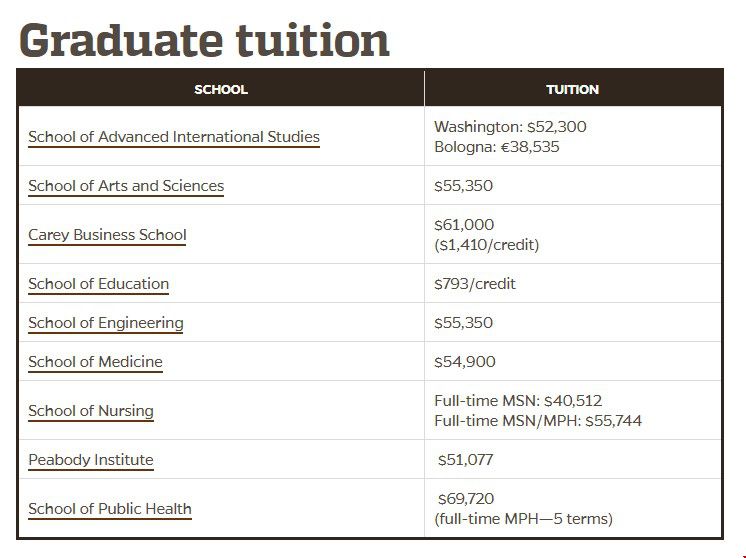Click the Bologna €38,535 tuition text
Screen dimensions: 746x558
coord(497,147)
